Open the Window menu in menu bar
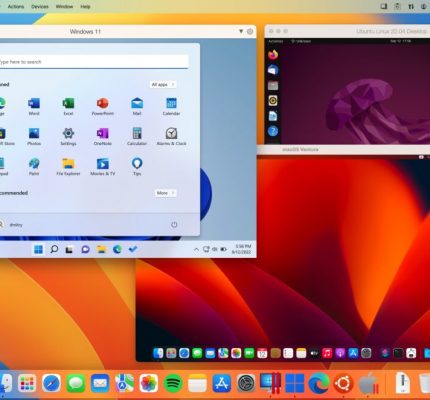This screenshot has height=400, width=430. coord(64,6)
